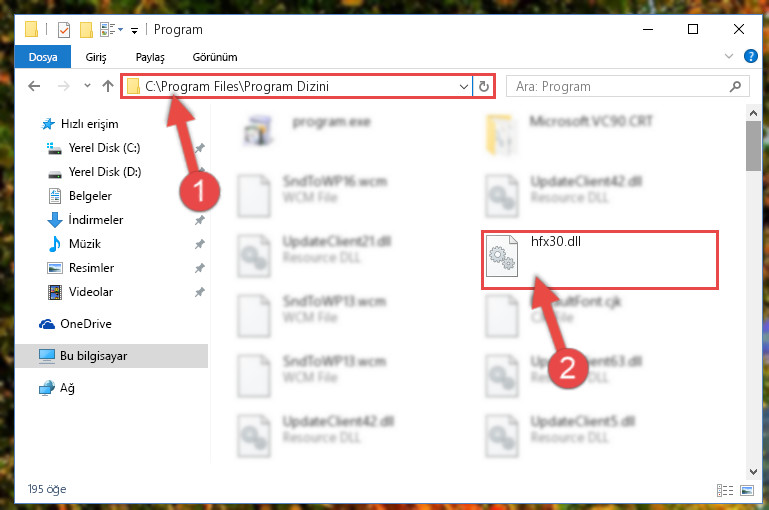The image size is (769, 510).
Task: Open the customize quick access toolbar dropdown
Action: tap(134, 31)
